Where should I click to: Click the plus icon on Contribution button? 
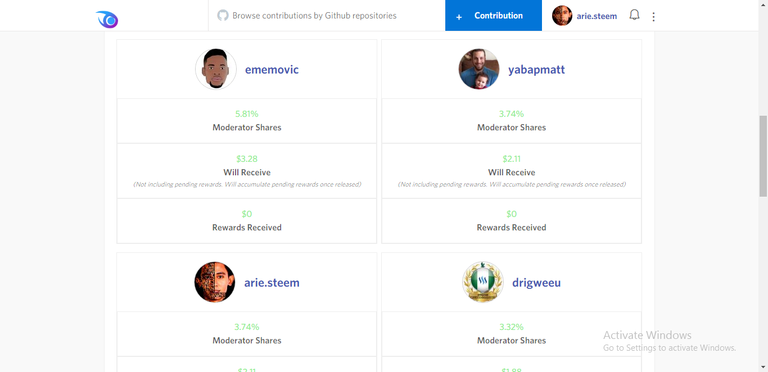tap(459, 17)
